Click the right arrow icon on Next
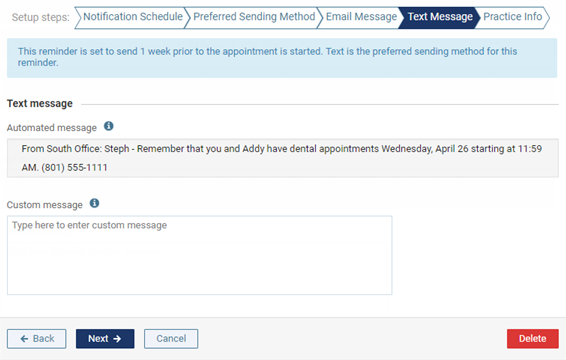Screen dimensions: 566x360 tap(117, 339)
